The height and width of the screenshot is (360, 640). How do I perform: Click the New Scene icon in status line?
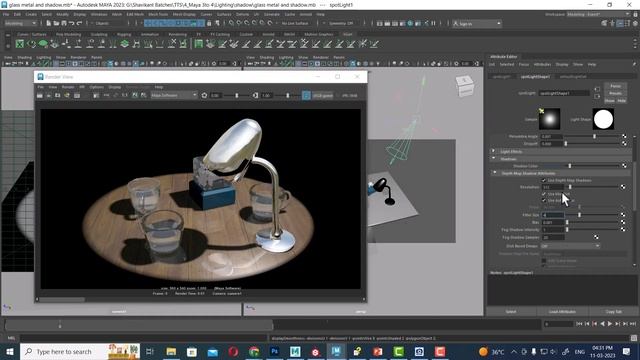(x=49, y=23)
